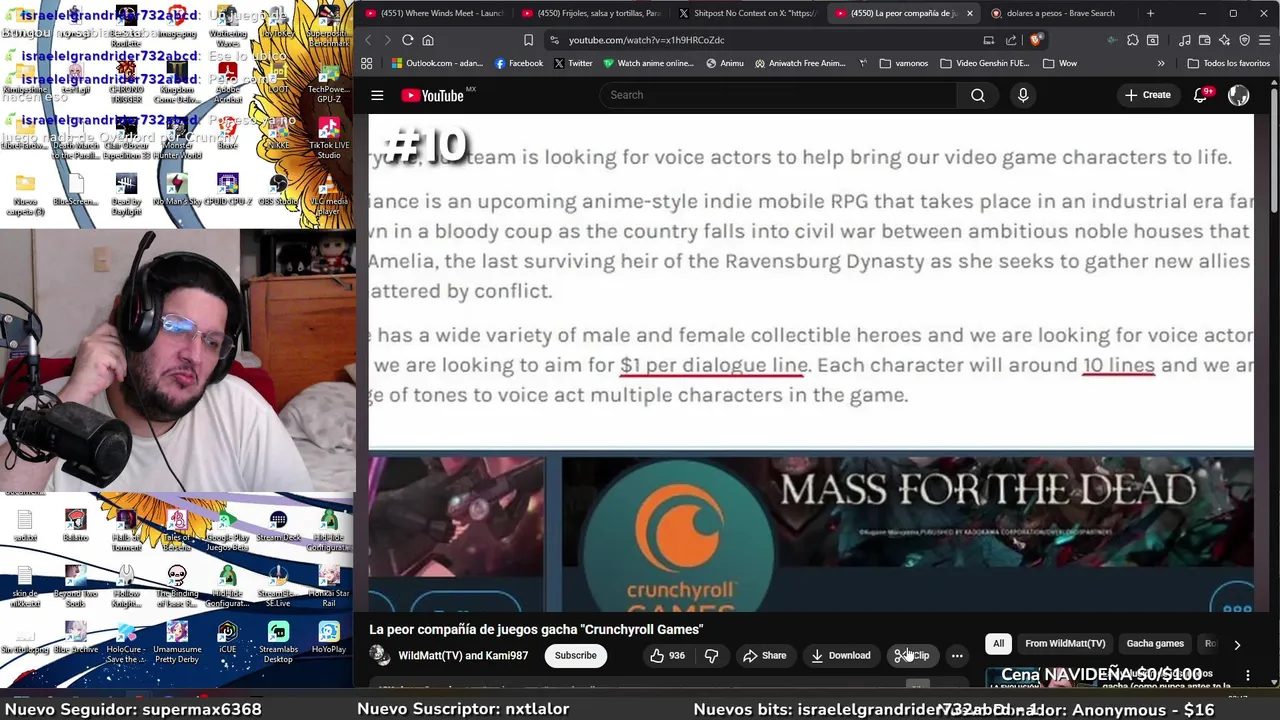Open Animu bookmark
This screenshot has height=720, width=1280.
tap(725, 63)
